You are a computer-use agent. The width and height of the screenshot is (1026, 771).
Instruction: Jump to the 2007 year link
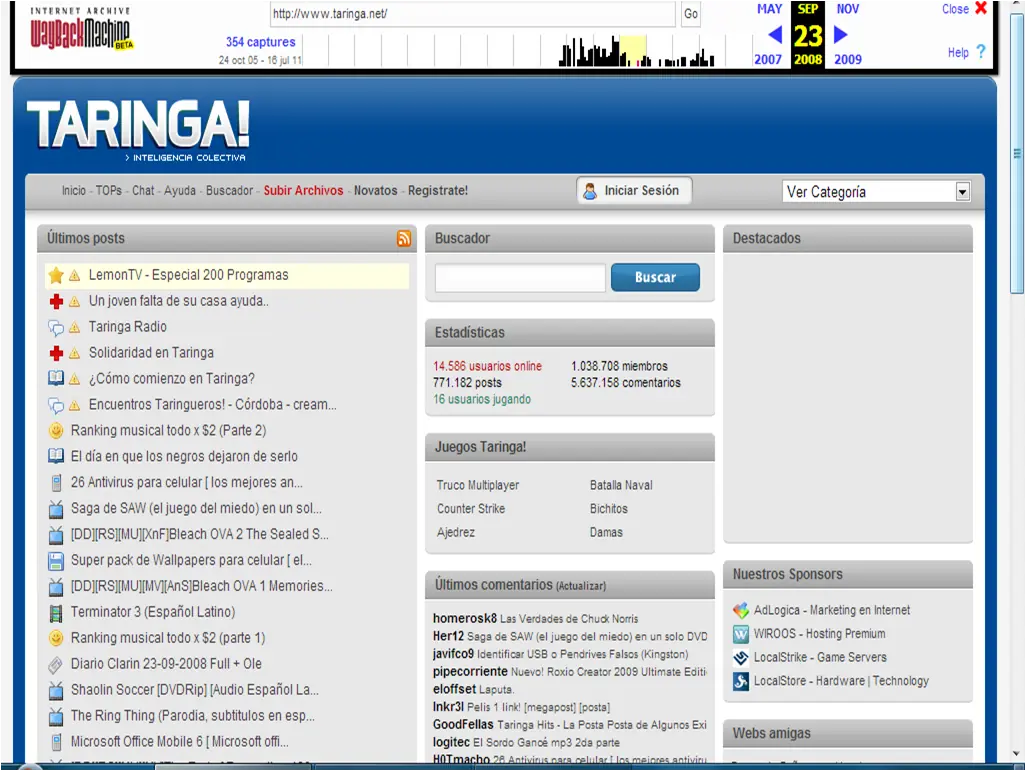coord(768,60)
